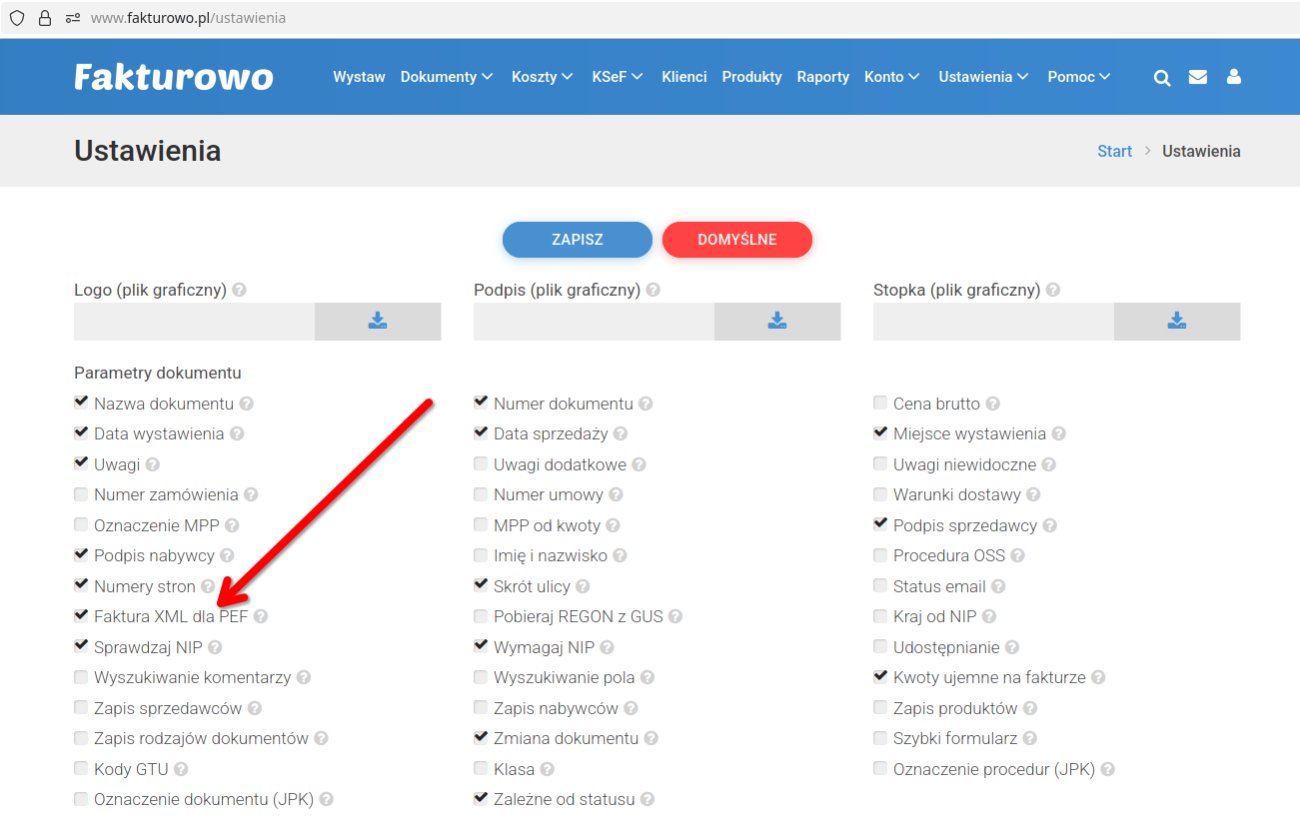Click the Podpis file upload icon
Image resolution: width=1300 pixels, height=837 pixels.
pyautogui.click(x=777, y=321)
